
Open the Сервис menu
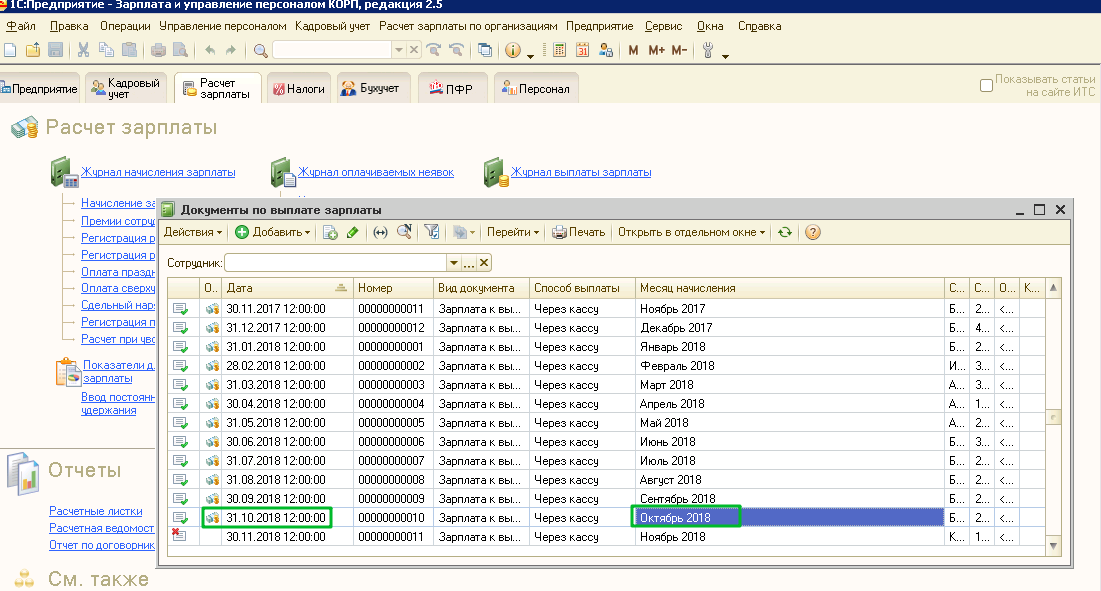(x=663, y=26)
